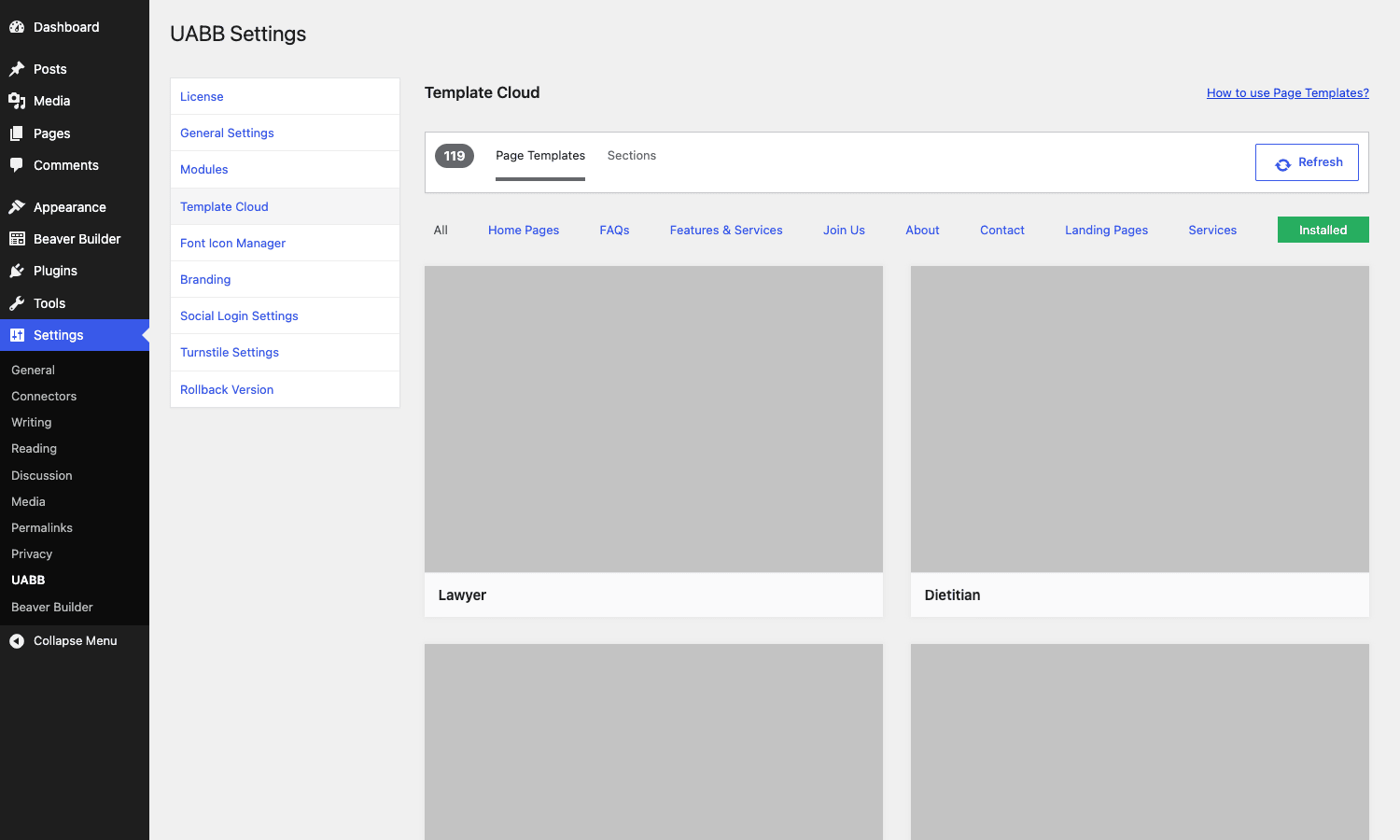Open How to use Page Templates link

[1288, 92]
